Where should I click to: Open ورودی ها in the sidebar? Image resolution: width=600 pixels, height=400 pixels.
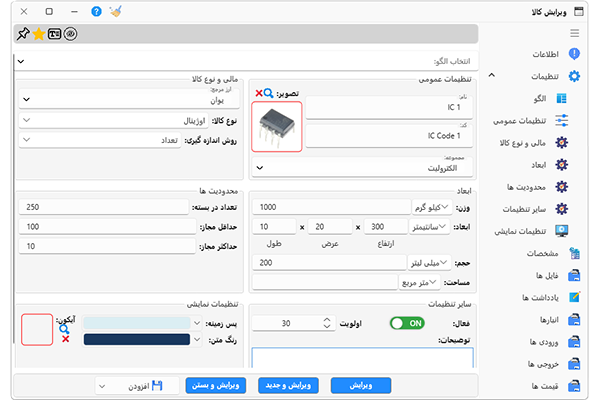point(544,342)
